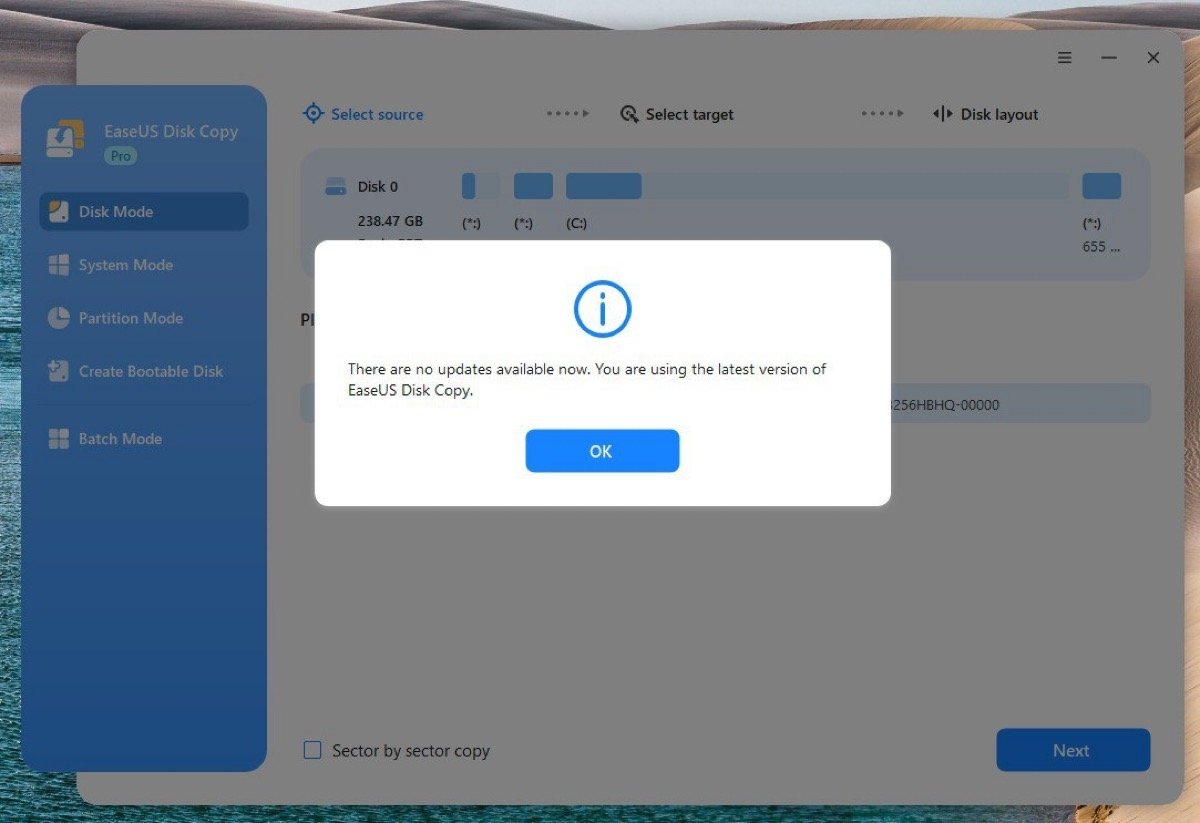Click the Select source crosshair icon
Image resolution: width=1200 pixels, height=823 pixels.
(x=313, y=114)
